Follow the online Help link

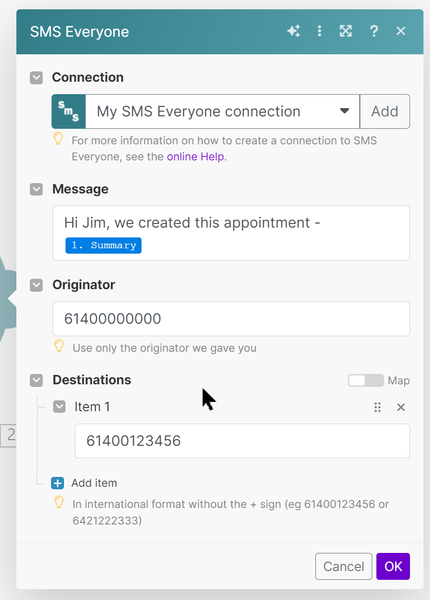pyautogui.click(x=195, y=157)
